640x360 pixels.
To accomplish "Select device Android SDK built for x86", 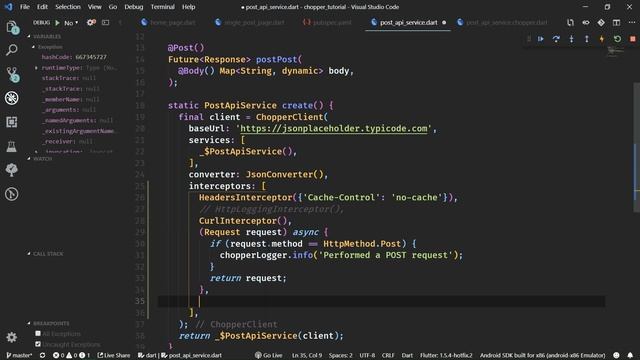I will (542, 355).
